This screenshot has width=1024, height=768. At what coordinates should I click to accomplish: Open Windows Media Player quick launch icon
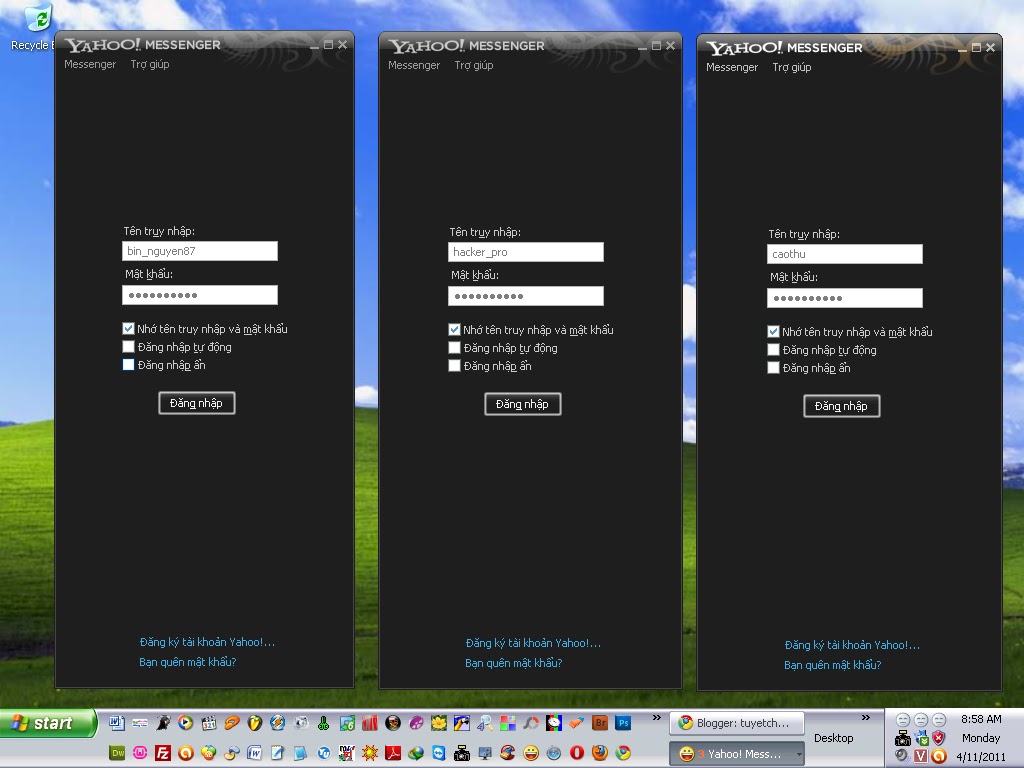[185, 723]
